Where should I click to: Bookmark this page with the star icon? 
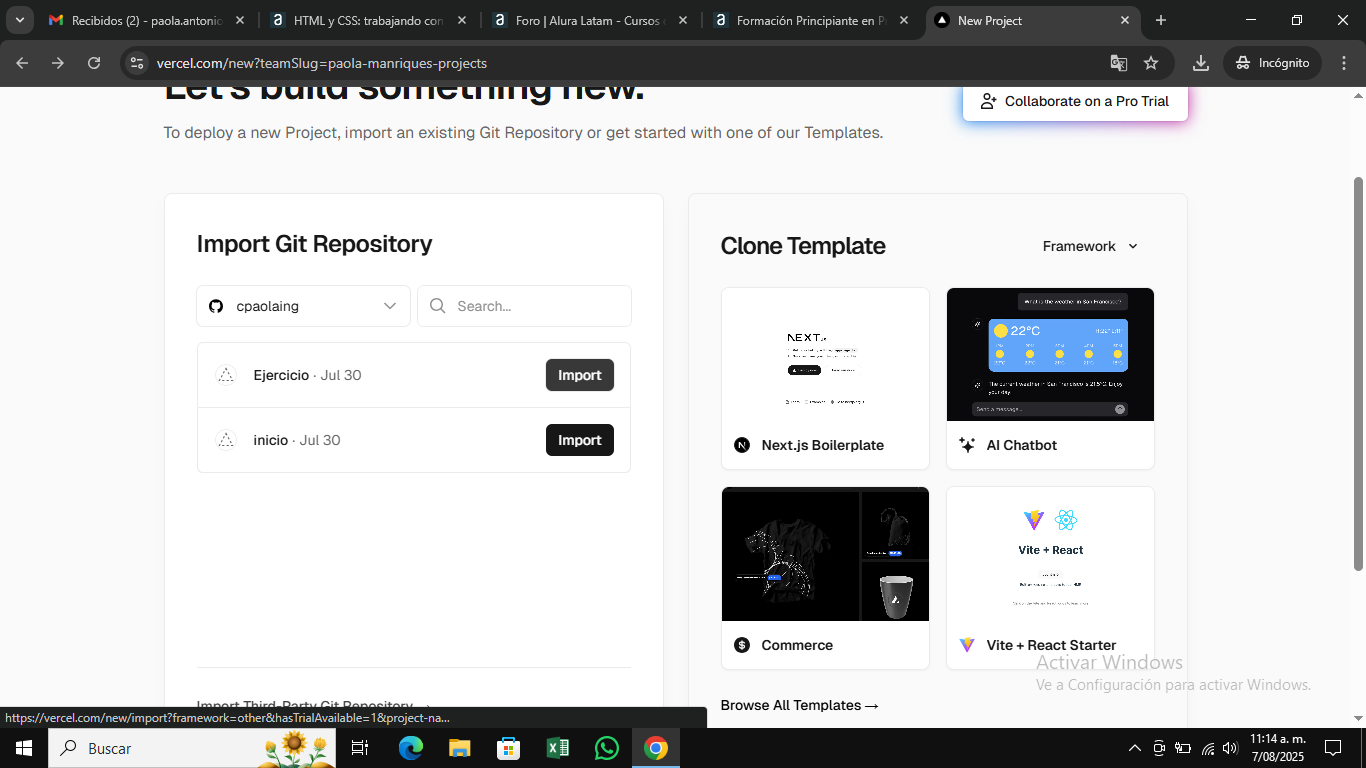1151,63
